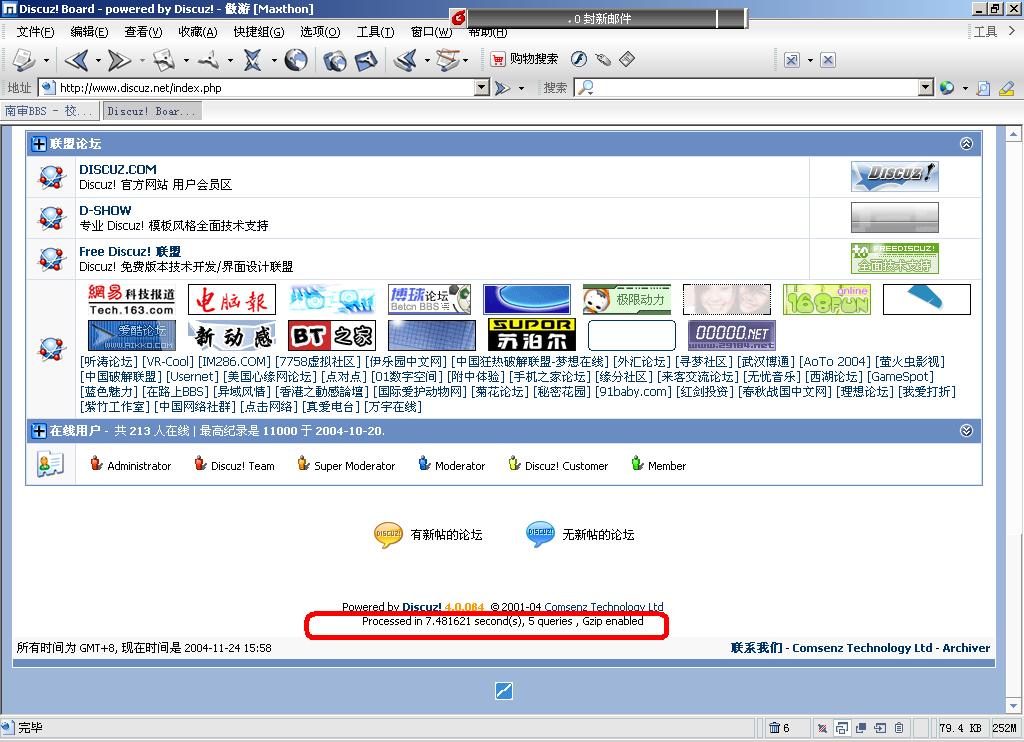Toggle the popup window status bar icon

coord(842,728)
